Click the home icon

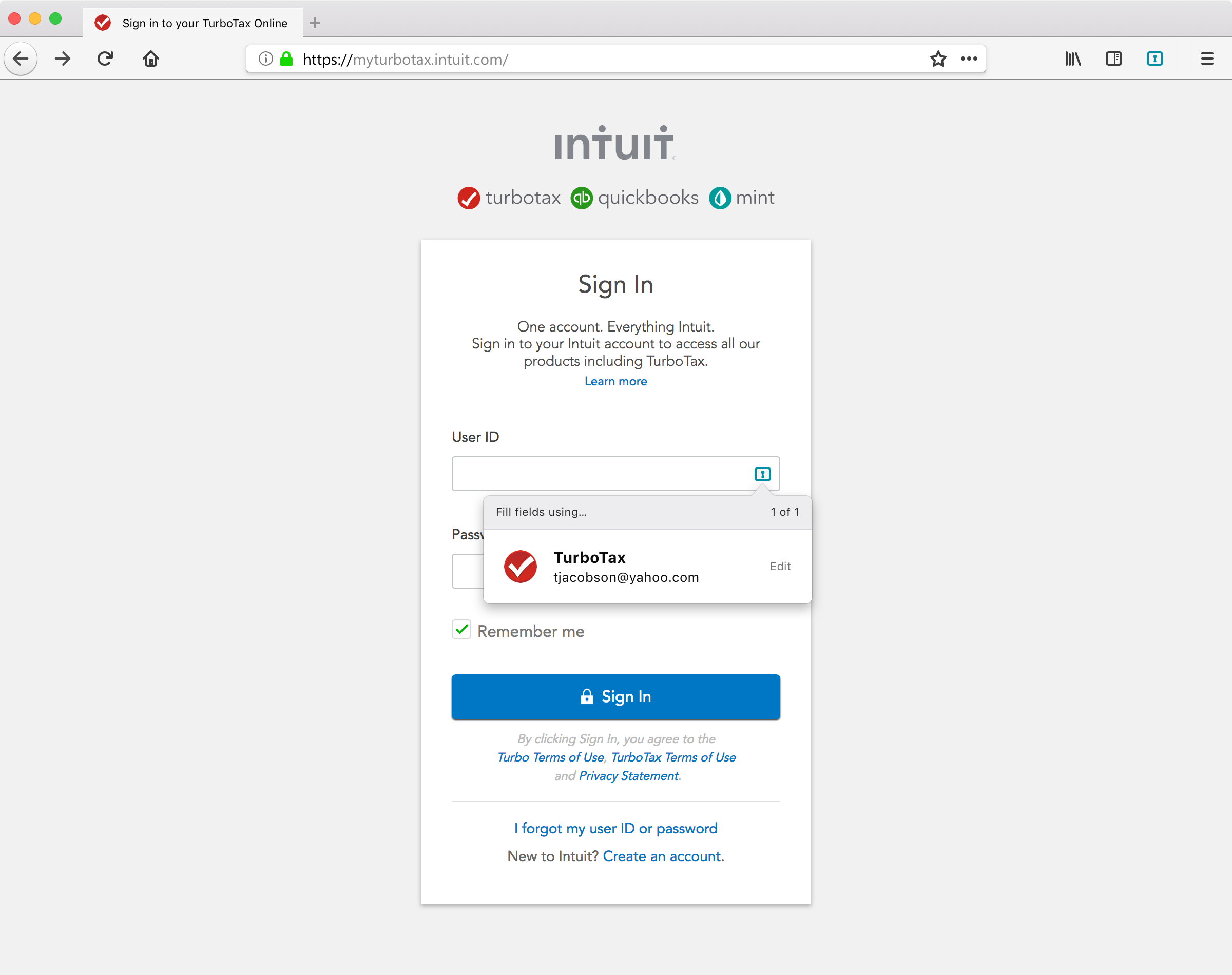[151, 58]
